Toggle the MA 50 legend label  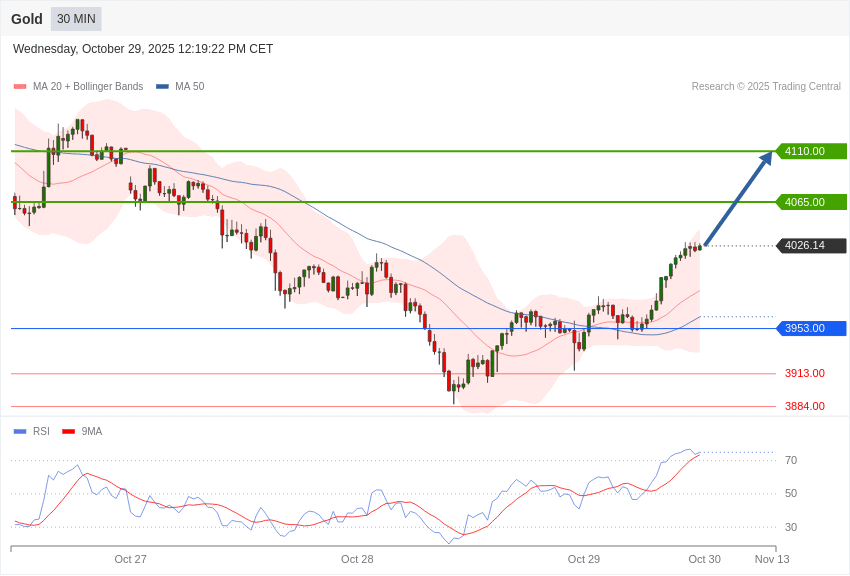[189, 87]
